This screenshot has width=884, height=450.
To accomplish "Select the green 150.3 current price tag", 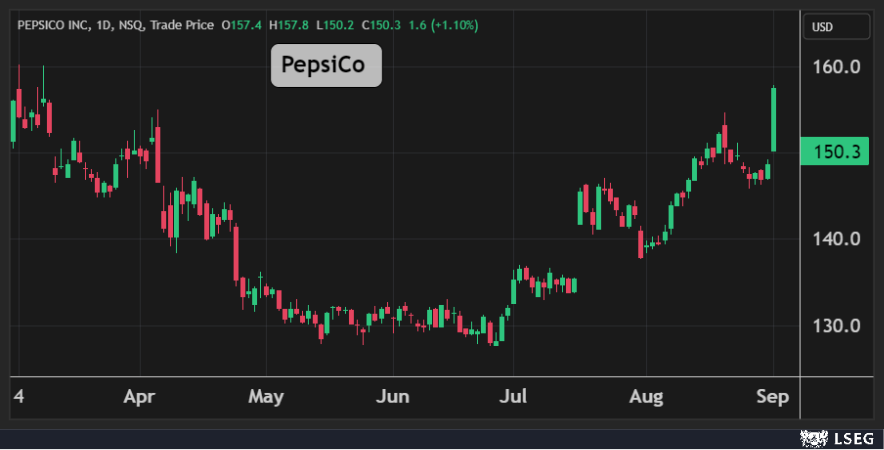I will [835, 152].
